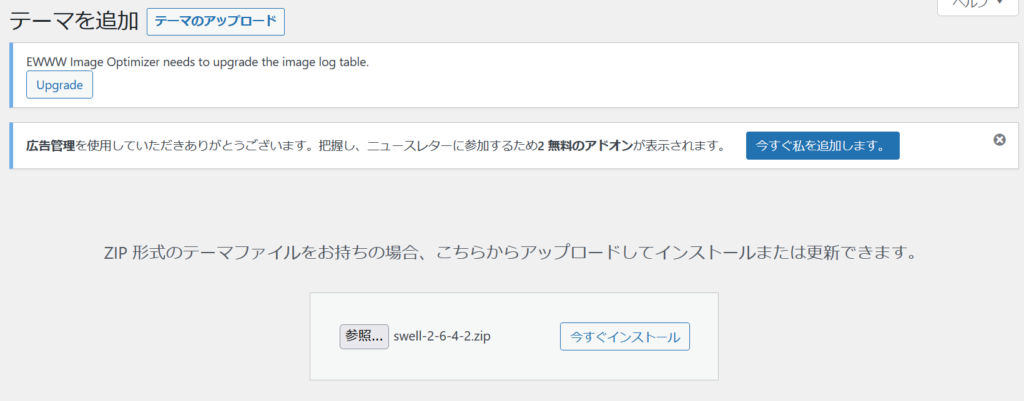Upgrade the EWWW image log table

(59, 85)
